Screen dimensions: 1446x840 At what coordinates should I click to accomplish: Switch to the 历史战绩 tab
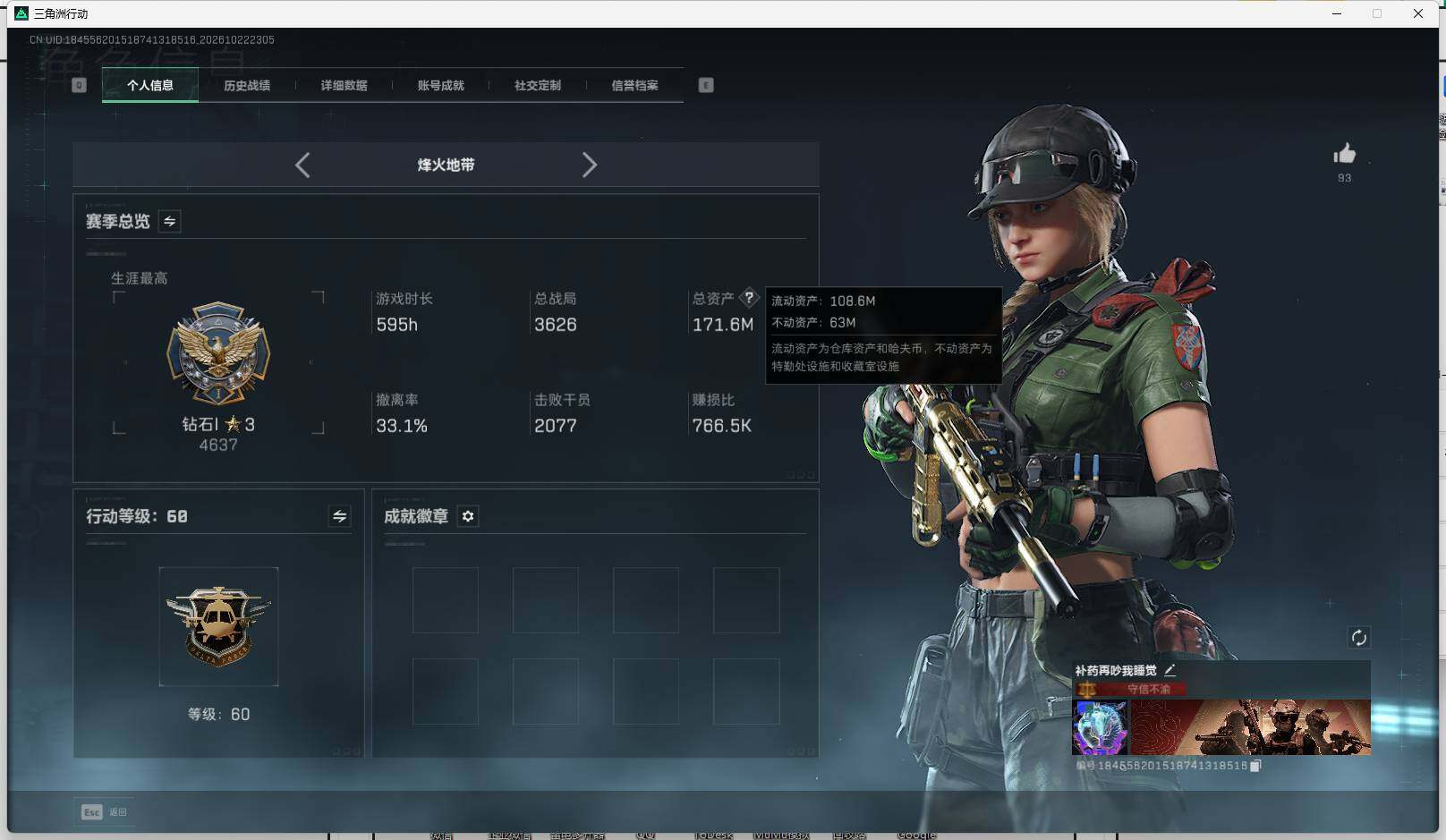pos(247,86)
